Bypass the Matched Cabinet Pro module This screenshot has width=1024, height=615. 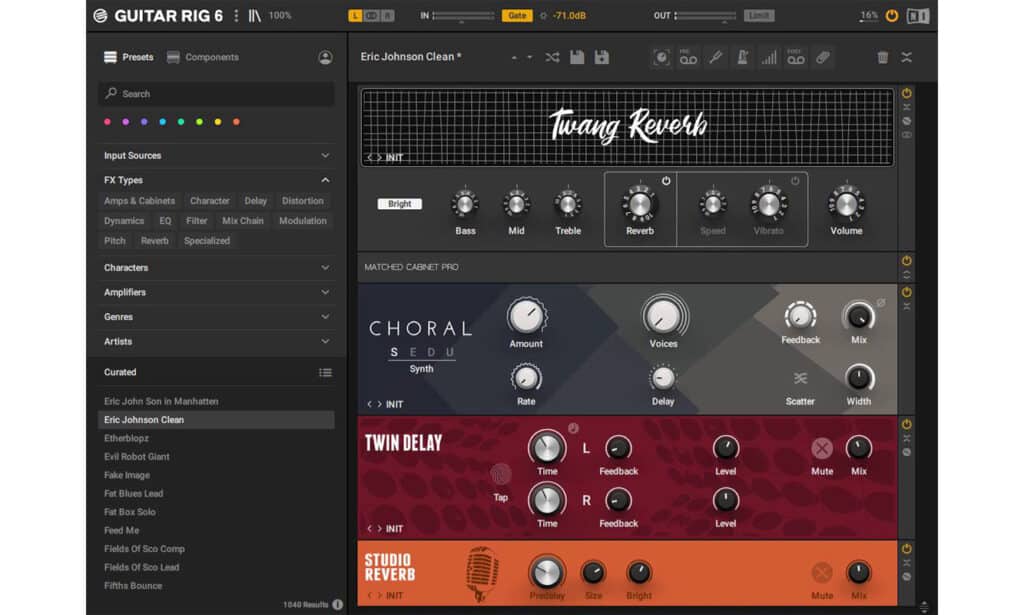[906, 260]
